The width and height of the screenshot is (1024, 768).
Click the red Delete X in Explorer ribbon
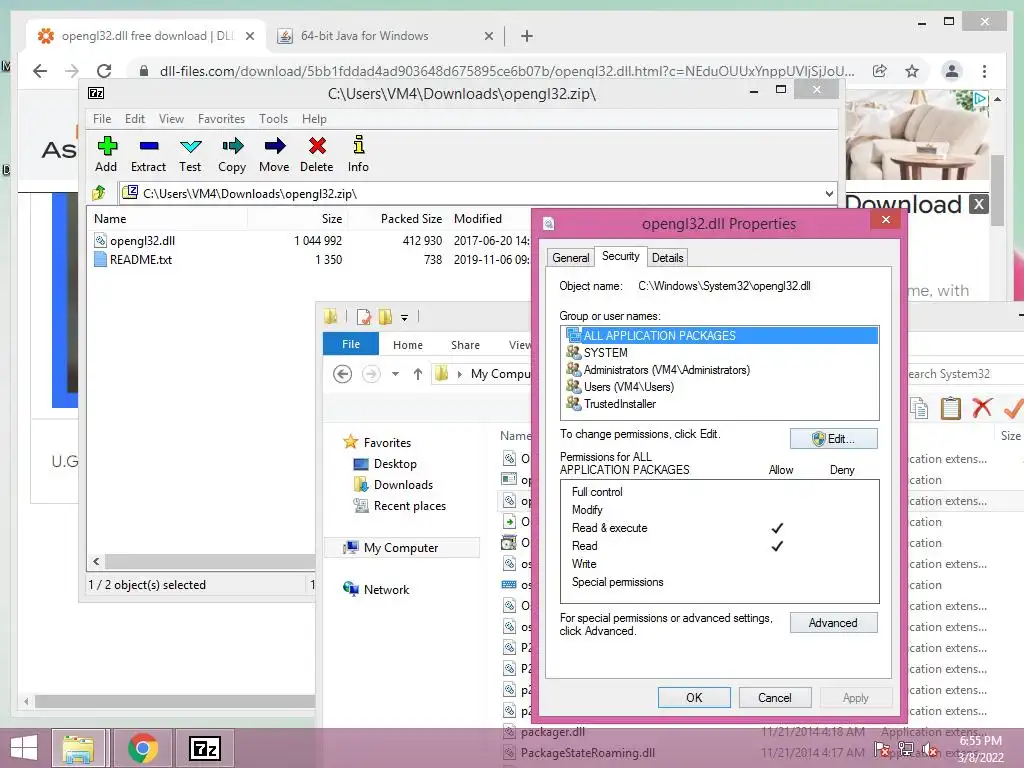click(x=982, y=408)
